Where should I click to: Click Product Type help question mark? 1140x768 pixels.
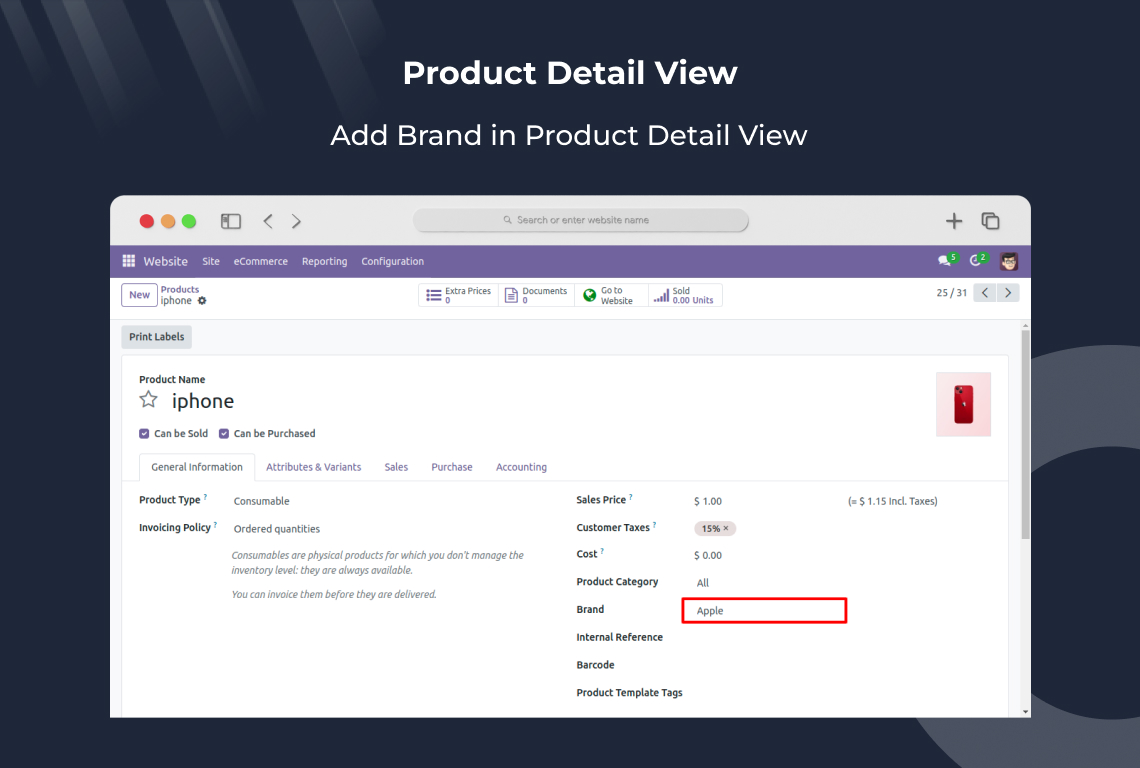pyautogui.click(x=205, y=497)
